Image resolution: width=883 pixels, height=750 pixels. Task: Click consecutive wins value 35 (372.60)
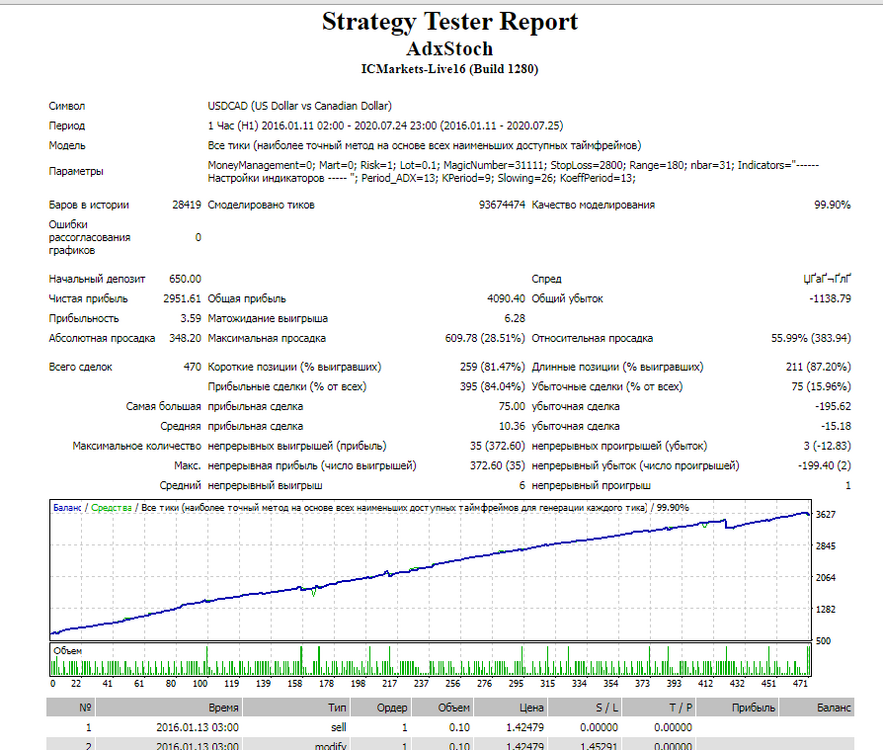tap(497, 446)
